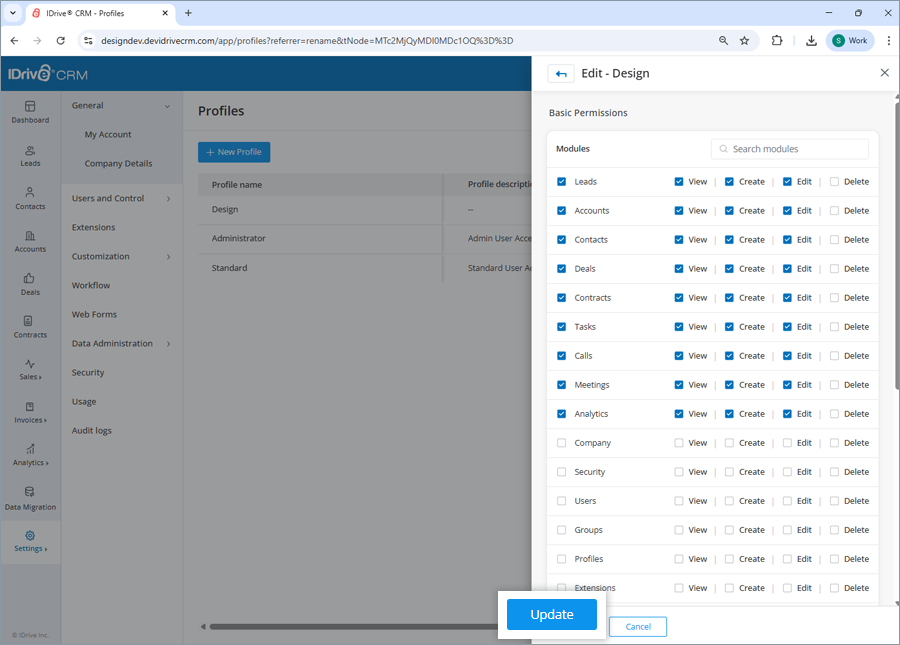The width and height of the screenshot is (900, 645).
Task: Click the Search modules input field
Action: pos(789,148)
